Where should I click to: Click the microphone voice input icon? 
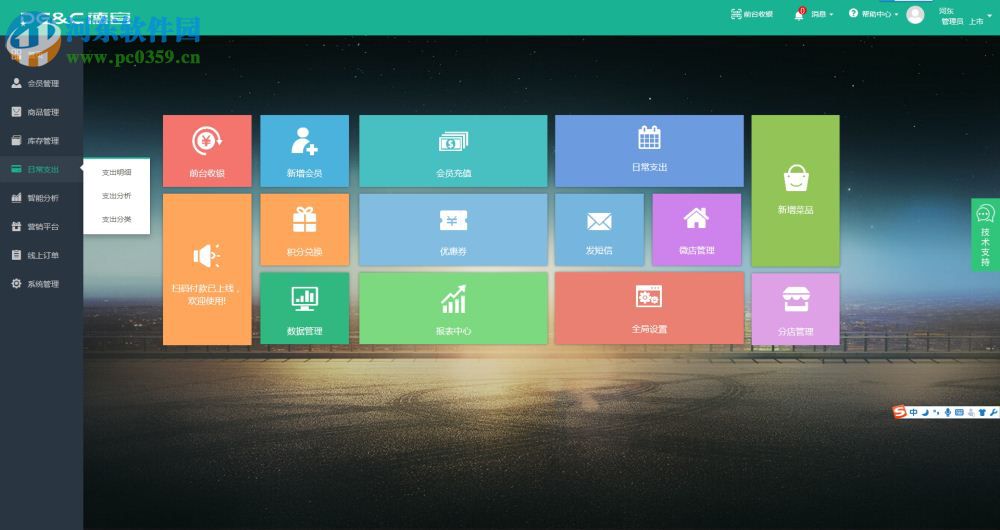coord(948,413)
